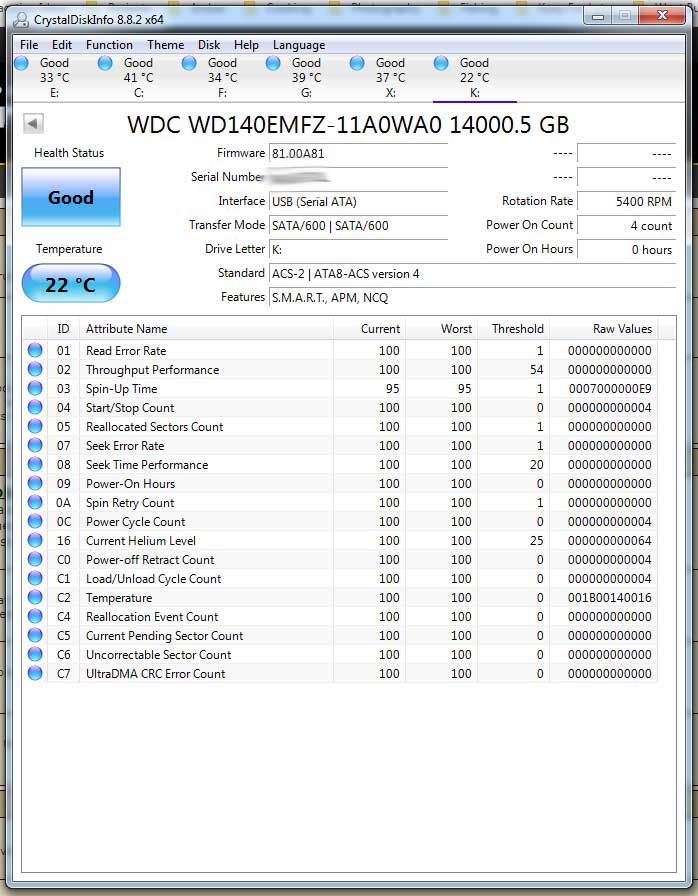Click the Reallocation Event Count status orb
Viewport: 698px width, 896px height.
point(35,616)
